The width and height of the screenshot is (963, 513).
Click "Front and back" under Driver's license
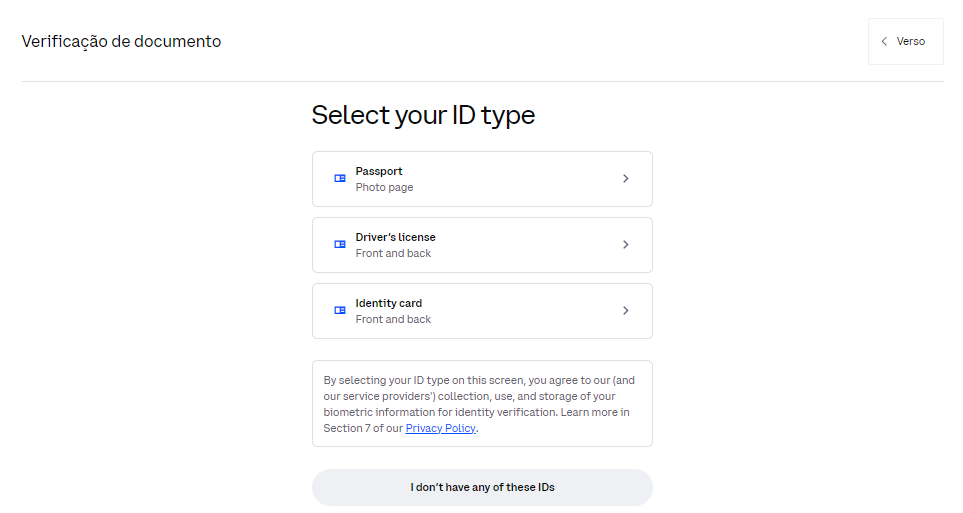[393, 254]
